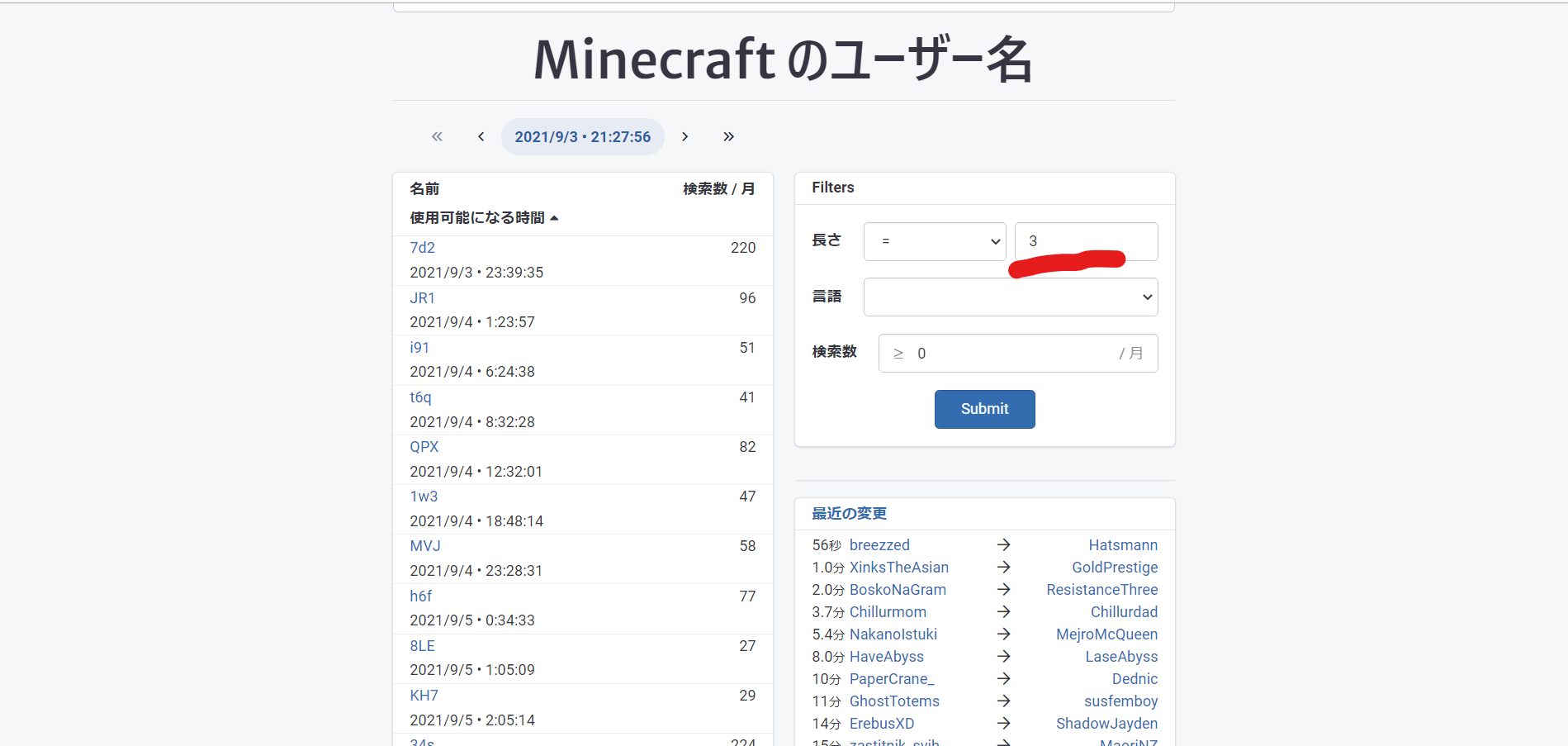This screenshot has width=1568, height=746.
Task: Open new name susfemboy link
Action: 1120,701
